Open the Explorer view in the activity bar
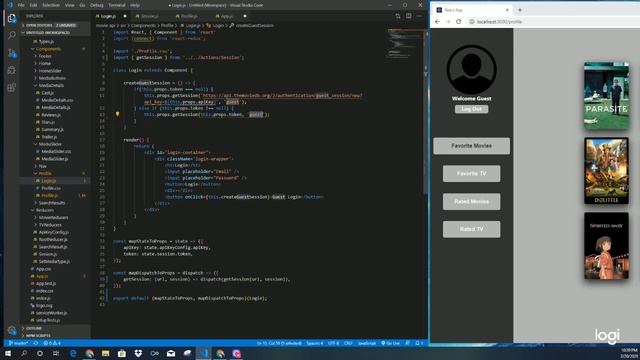Viewport: 640px width, 360px height. 12,18
